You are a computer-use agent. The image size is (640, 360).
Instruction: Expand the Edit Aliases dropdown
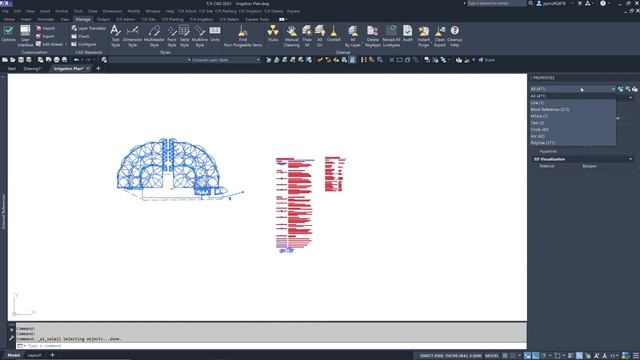tap(66, 44)
